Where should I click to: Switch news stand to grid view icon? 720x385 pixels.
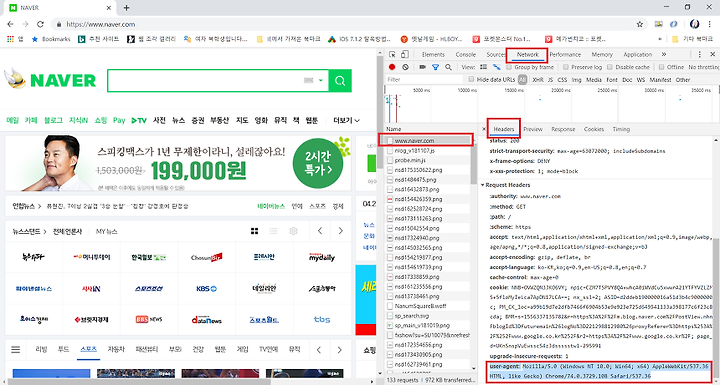[254, 231]
